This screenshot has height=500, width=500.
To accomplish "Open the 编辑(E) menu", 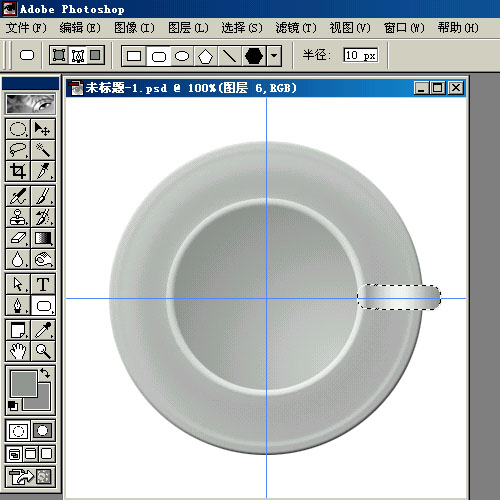I will pos(80,28).
